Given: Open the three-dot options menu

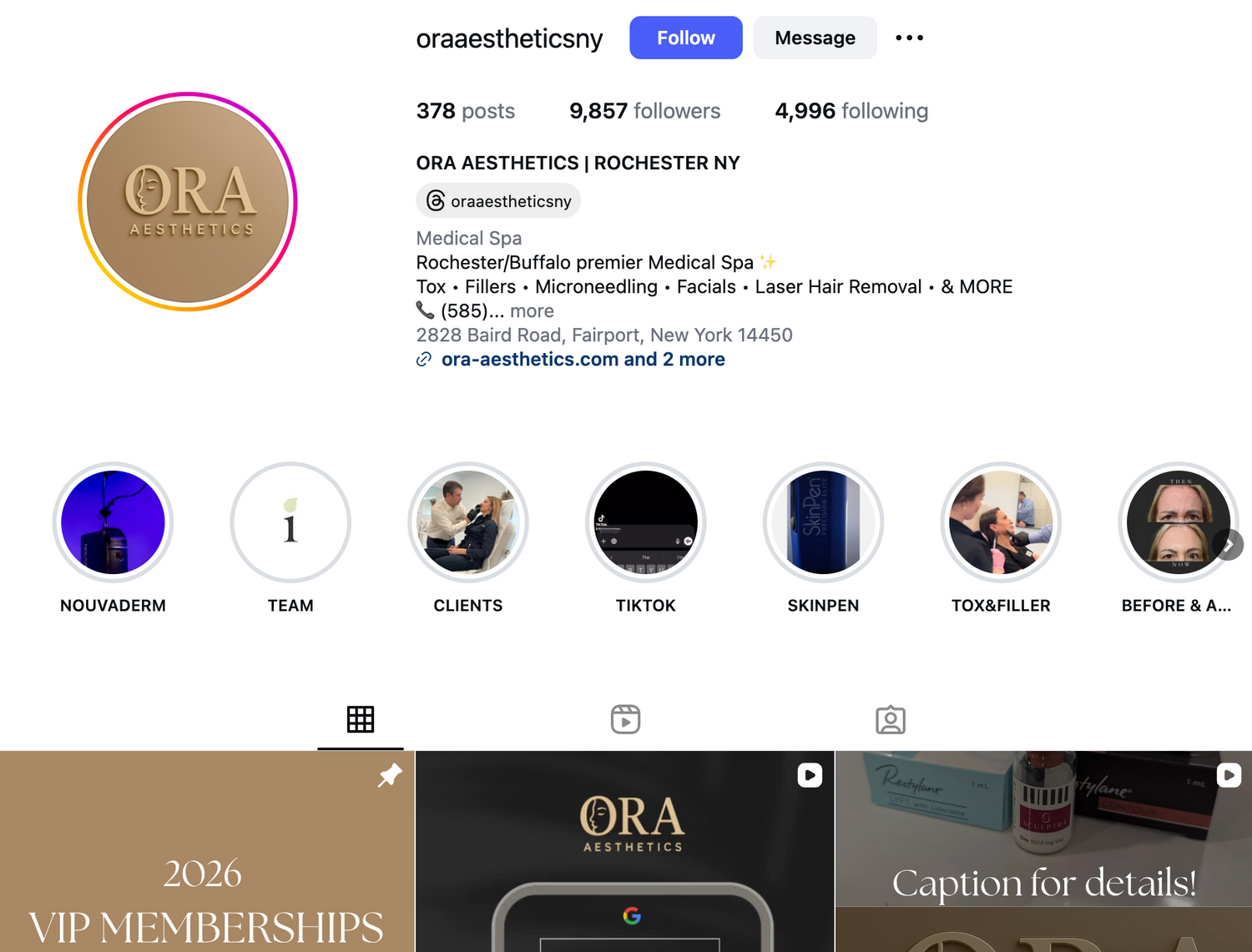Looking at the screenshot, I should pyautogui.click(x=909, y=38).
